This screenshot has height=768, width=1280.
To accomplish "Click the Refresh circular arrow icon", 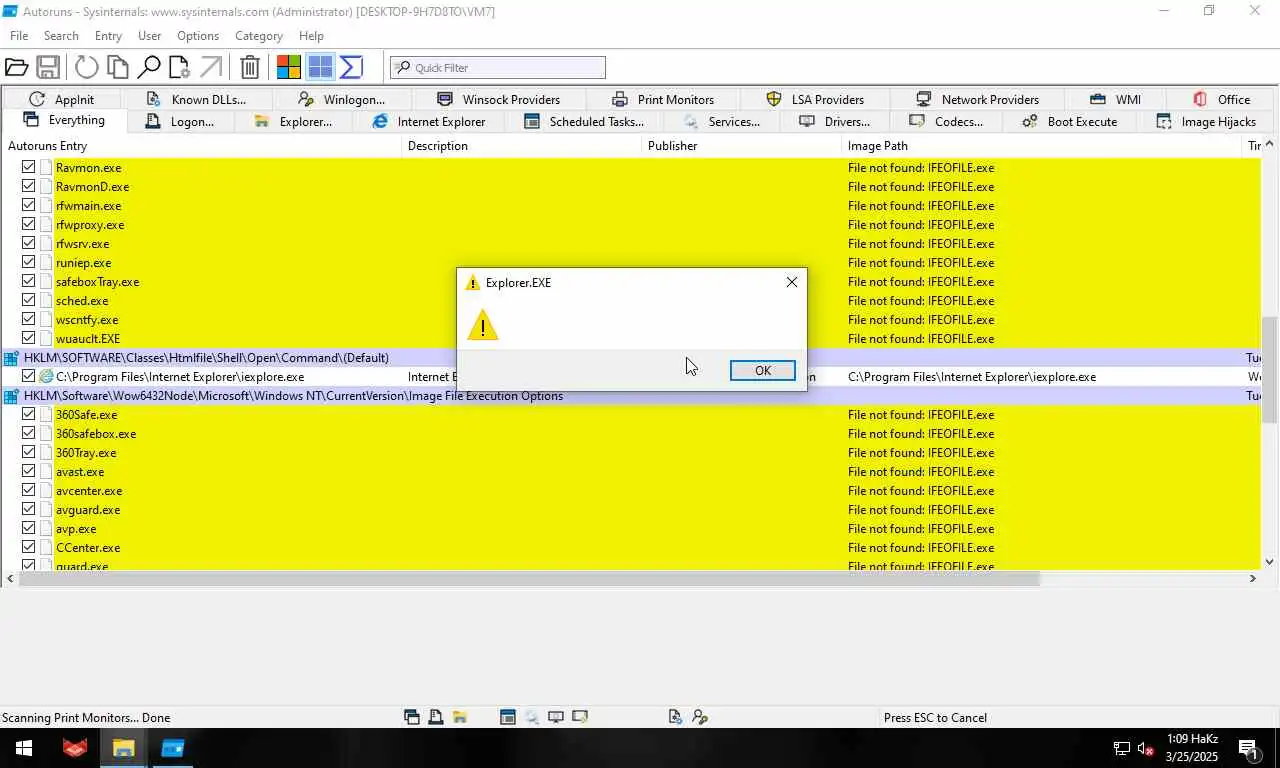I will pos(87,67).
